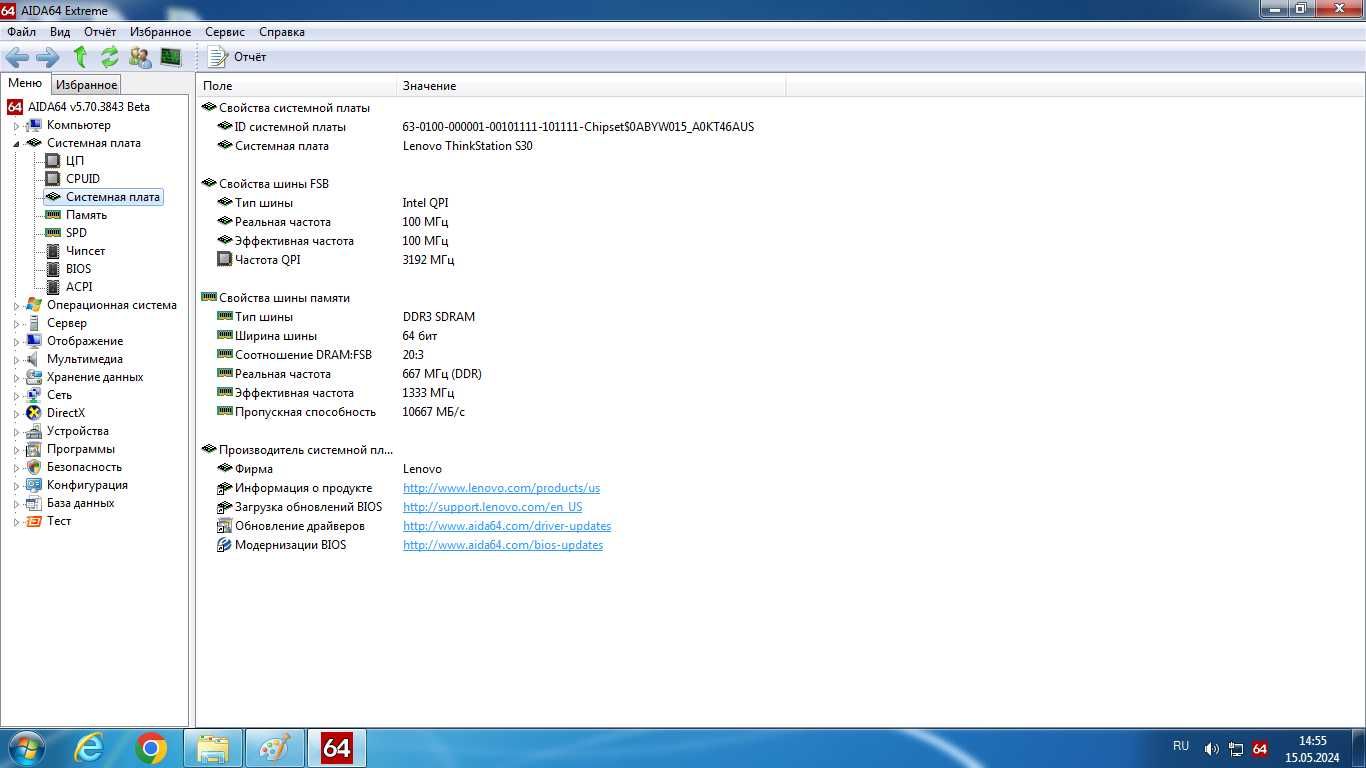Click the Отчёт report toolbar button
Viewport: 1366px width, 768px height.
237,57
